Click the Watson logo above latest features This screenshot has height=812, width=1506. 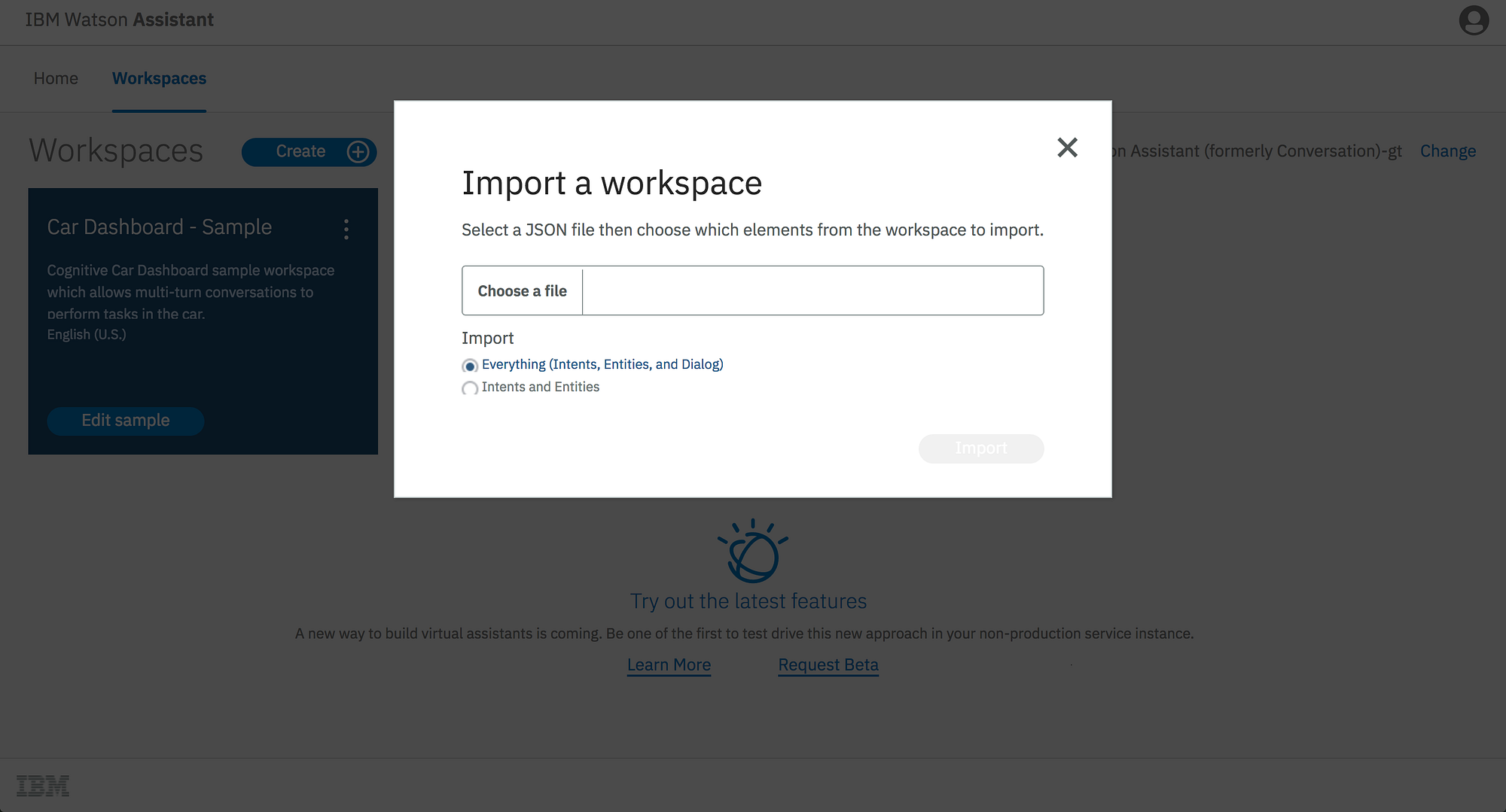[752, 551]
